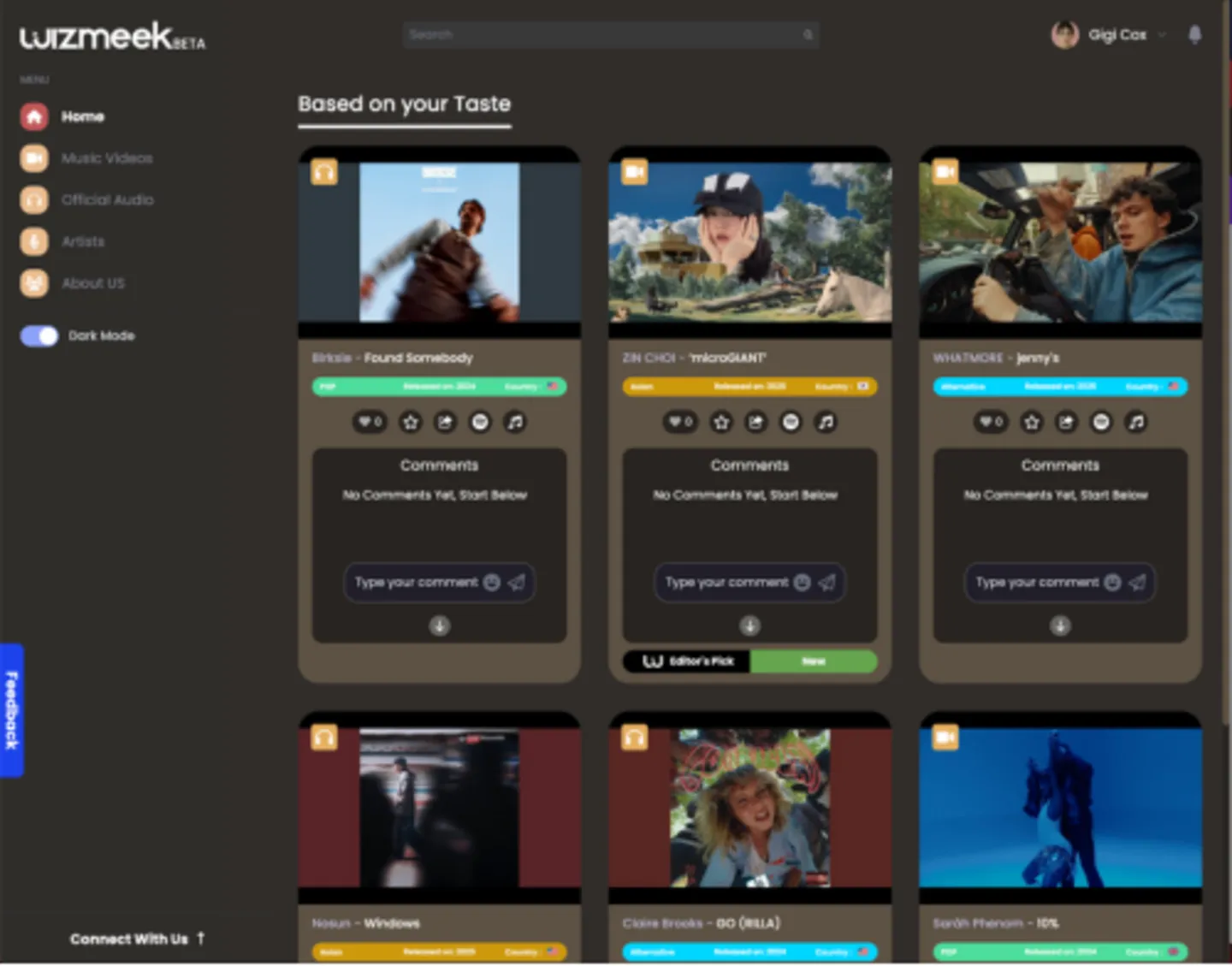Click music note icon on jenny's card
Image resolution: width=1232 pixels, height=966 pixels.
[x=1136, y=422]
